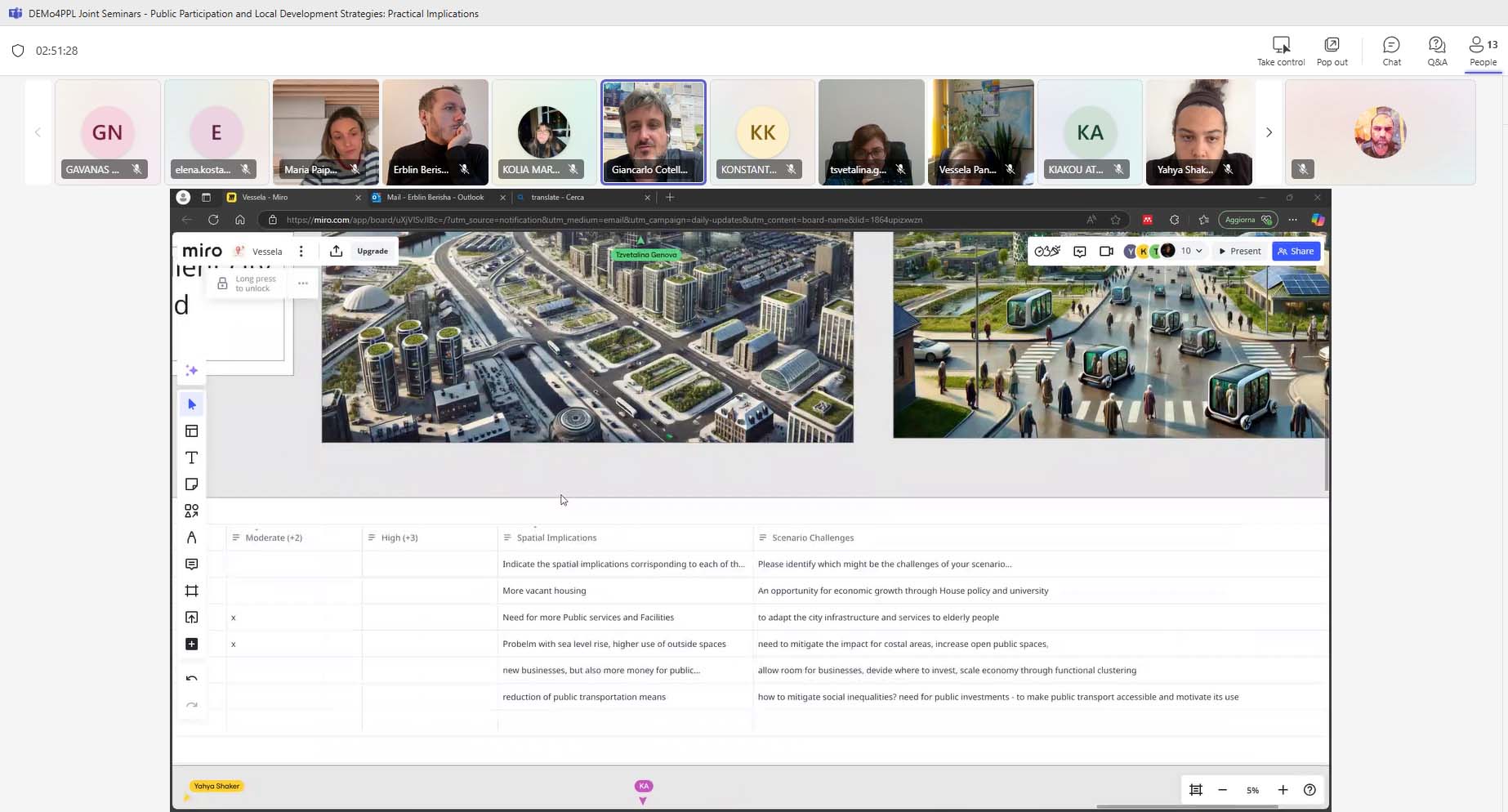Viewport: 1508px width, 812px height.
Task: Undo last action in Miro
Action: pos(192,679)
